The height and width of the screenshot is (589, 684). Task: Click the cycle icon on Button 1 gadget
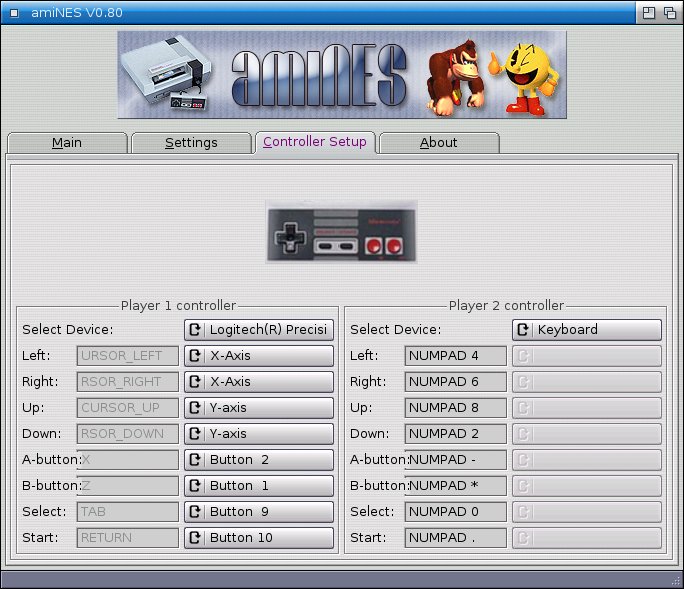[195, 486]
